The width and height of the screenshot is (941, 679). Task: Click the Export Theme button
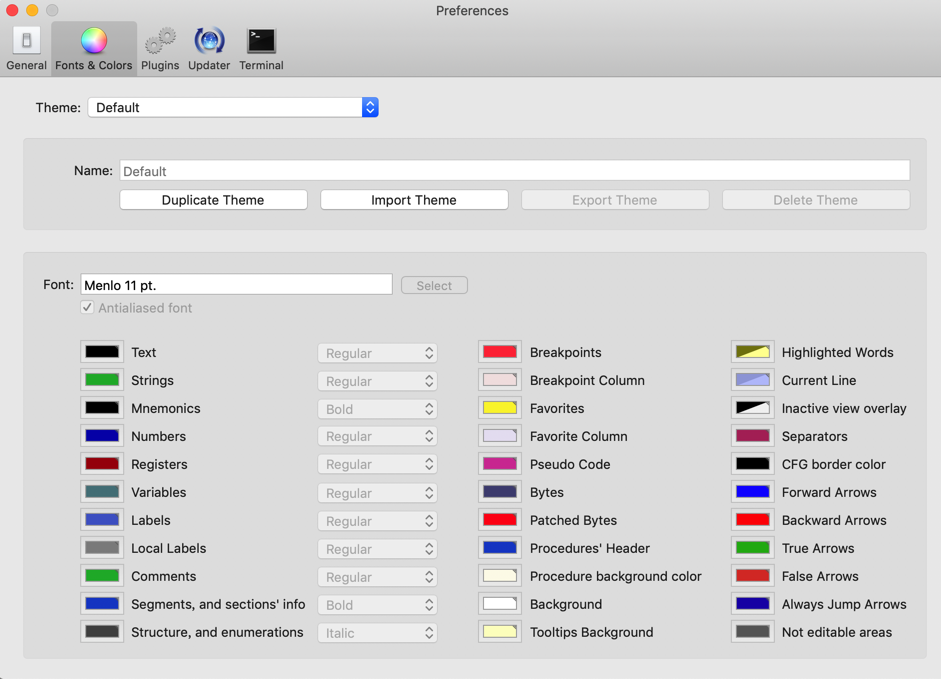615,200
